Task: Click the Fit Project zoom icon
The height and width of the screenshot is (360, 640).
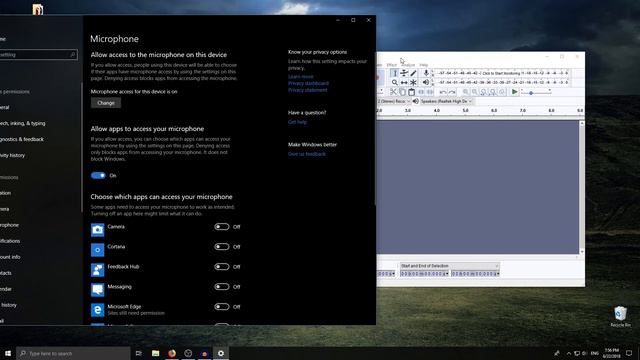Action: point(493,92)
